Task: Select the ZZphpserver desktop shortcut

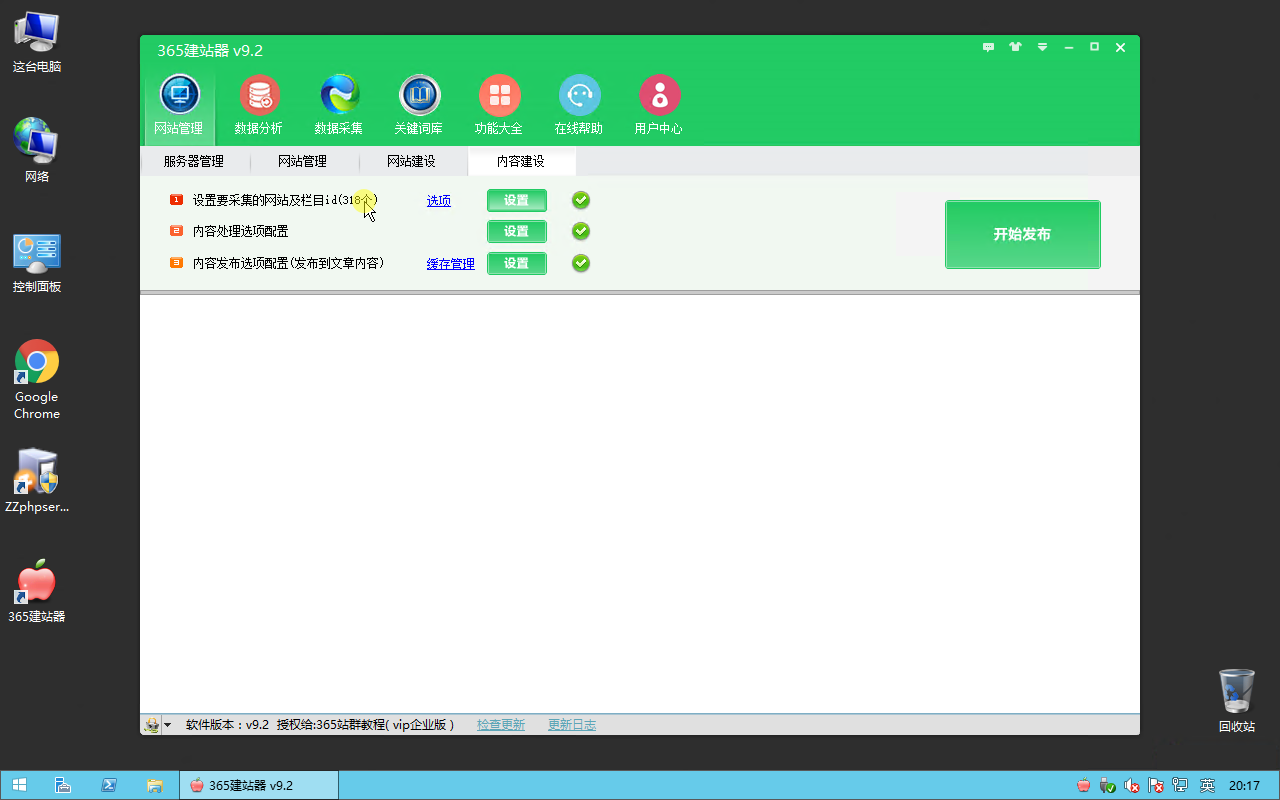Action: point(37,481)
